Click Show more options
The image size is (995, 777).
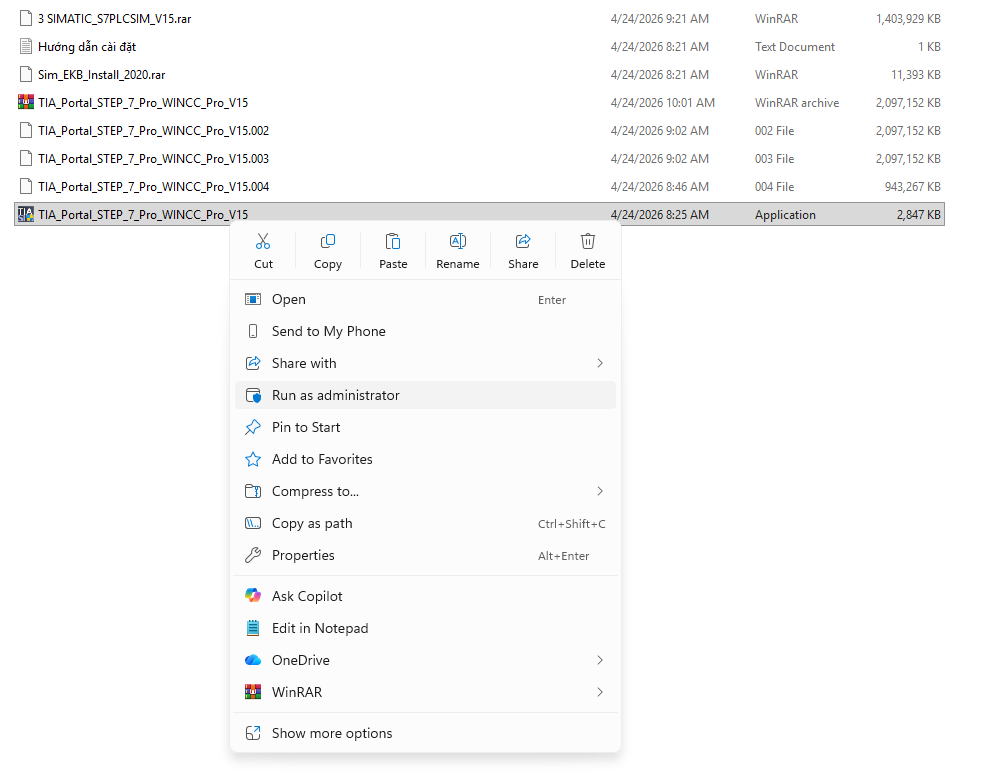point(332,733)
